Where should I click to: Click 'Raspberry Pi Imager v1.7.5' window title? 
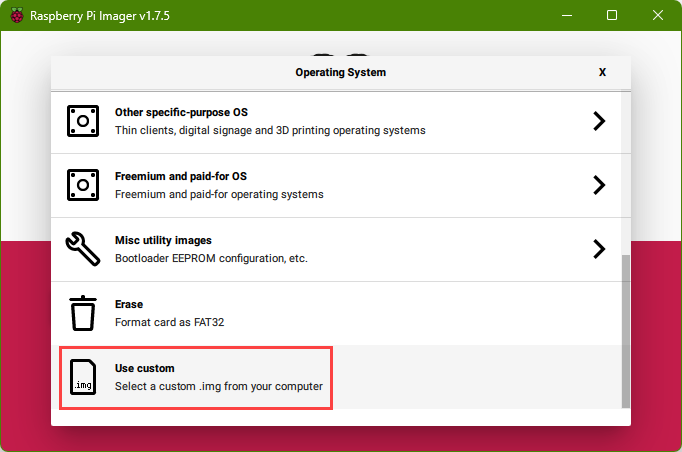pos(100,16)
